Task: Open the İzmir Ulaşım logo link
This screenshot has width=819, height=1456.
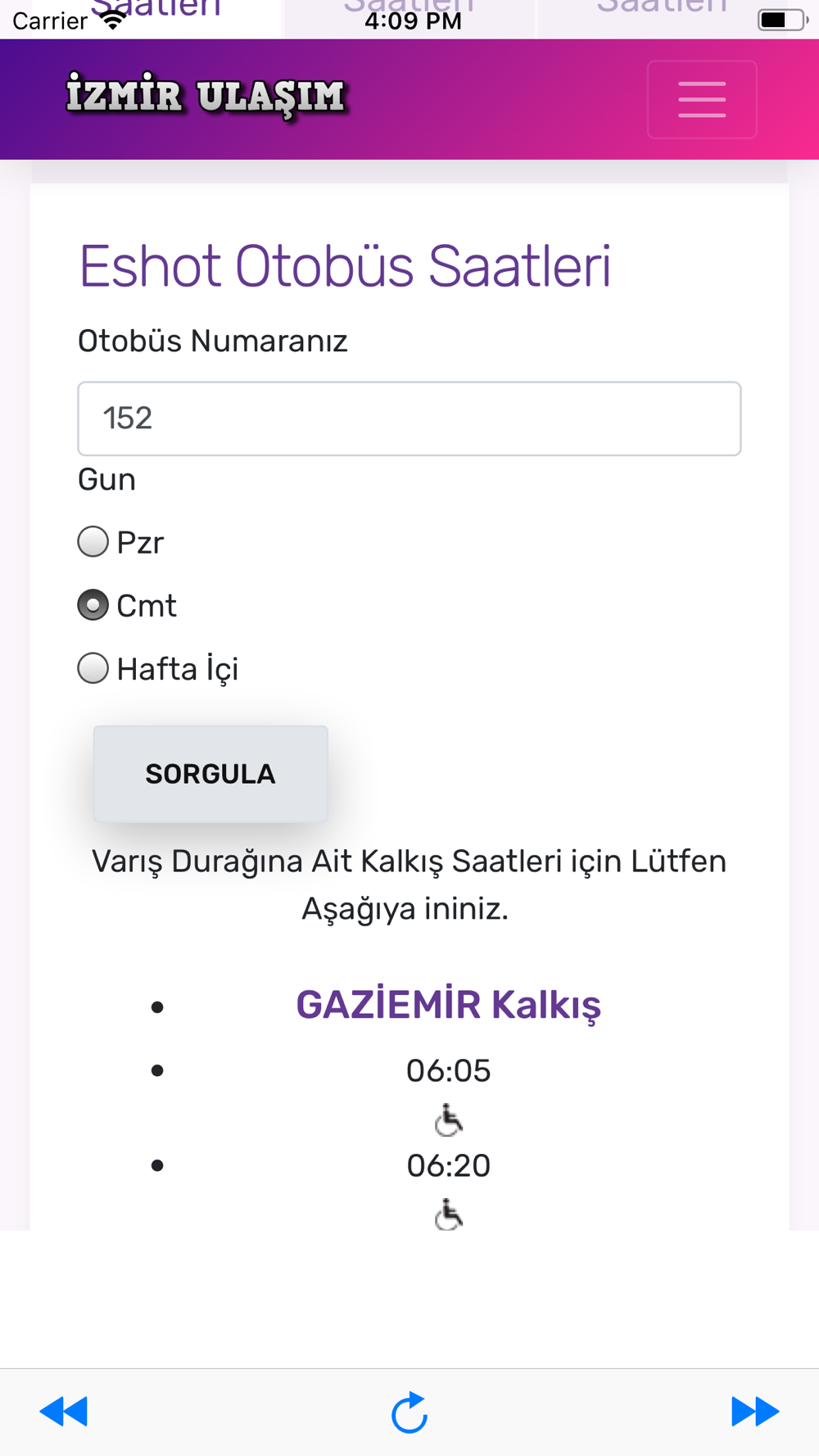Action: tap(206, 97)
